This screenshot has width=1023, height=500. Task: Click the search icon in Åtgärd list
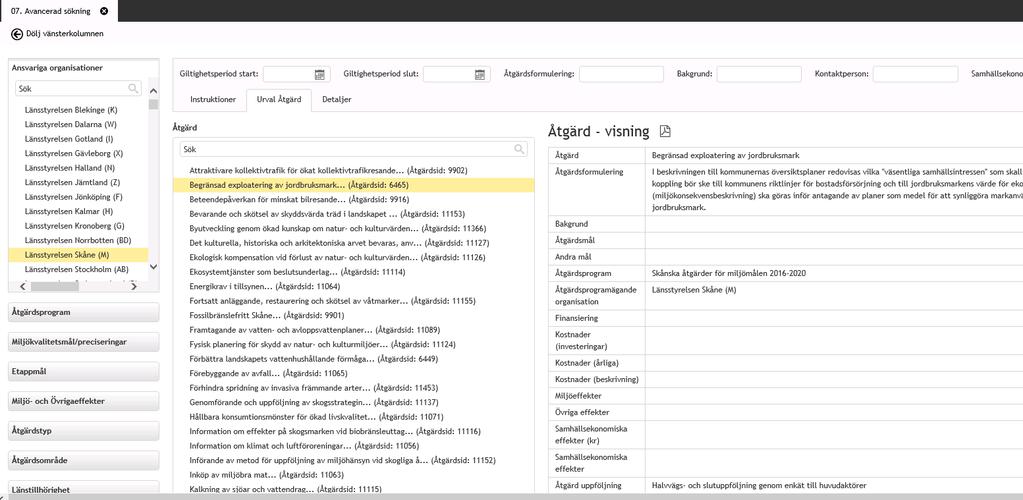click(x=519, y=149)
